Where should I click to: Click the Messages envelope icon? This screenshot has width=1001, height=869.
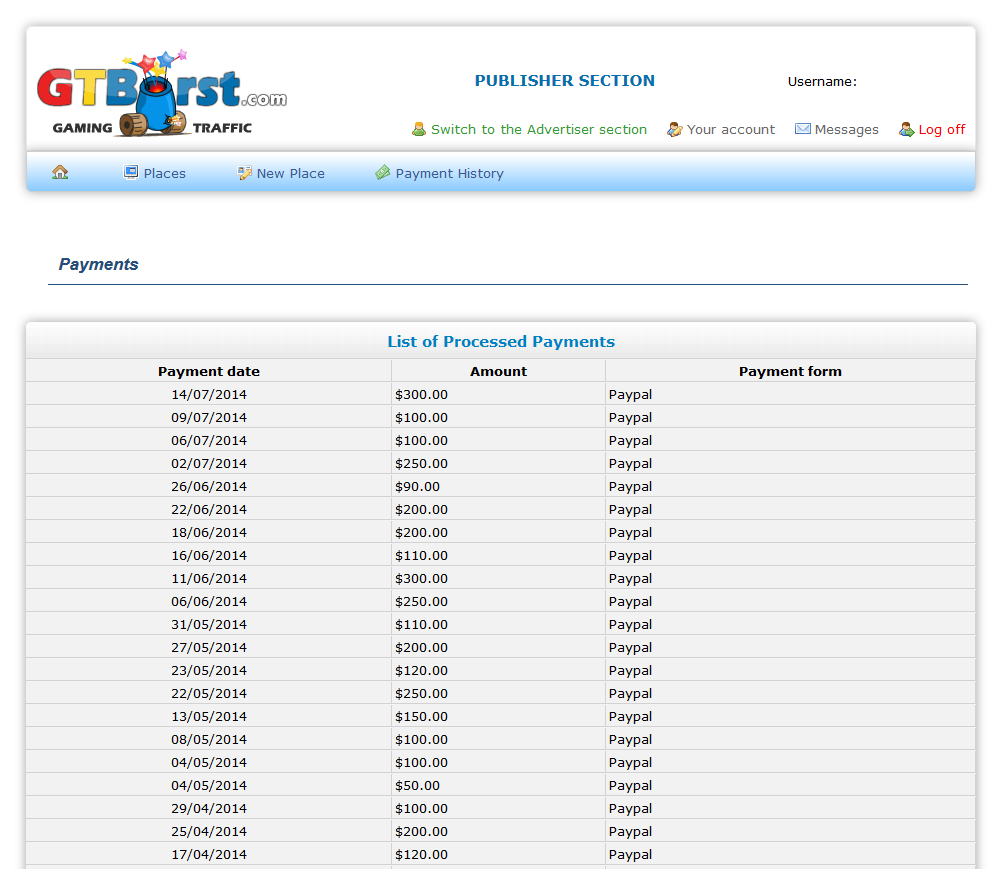click(802, 129)
